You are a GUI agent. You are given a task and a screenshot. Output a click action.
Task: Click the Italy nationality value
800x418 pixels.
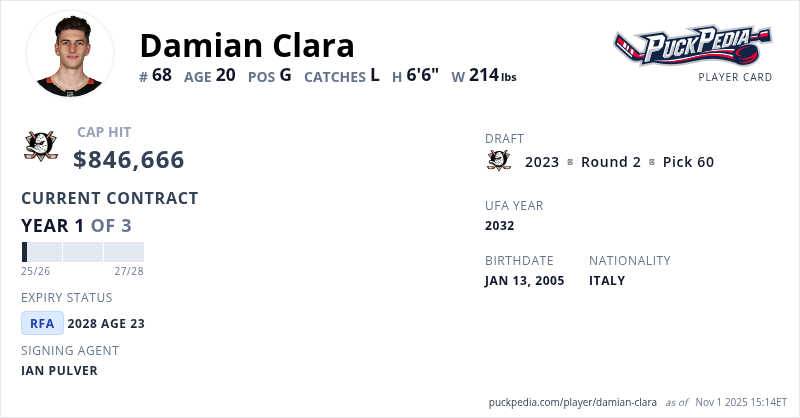[x=607, y=280]
